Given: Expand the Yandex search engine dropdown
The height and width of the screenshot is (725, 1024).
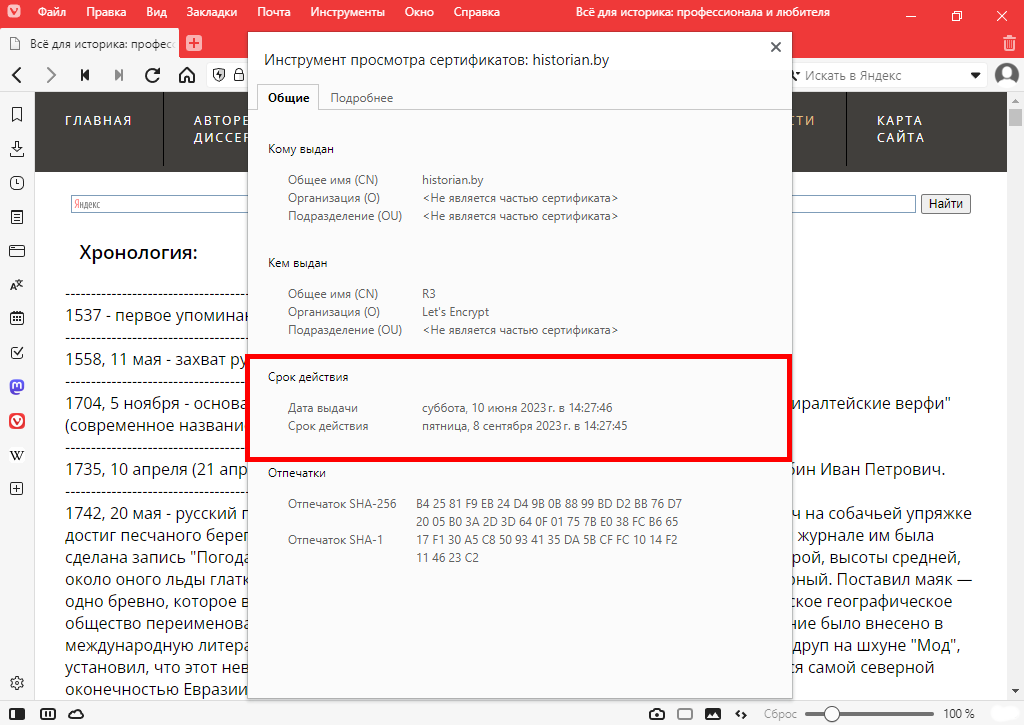Looking at the screenshot, I should coord(976,76).
